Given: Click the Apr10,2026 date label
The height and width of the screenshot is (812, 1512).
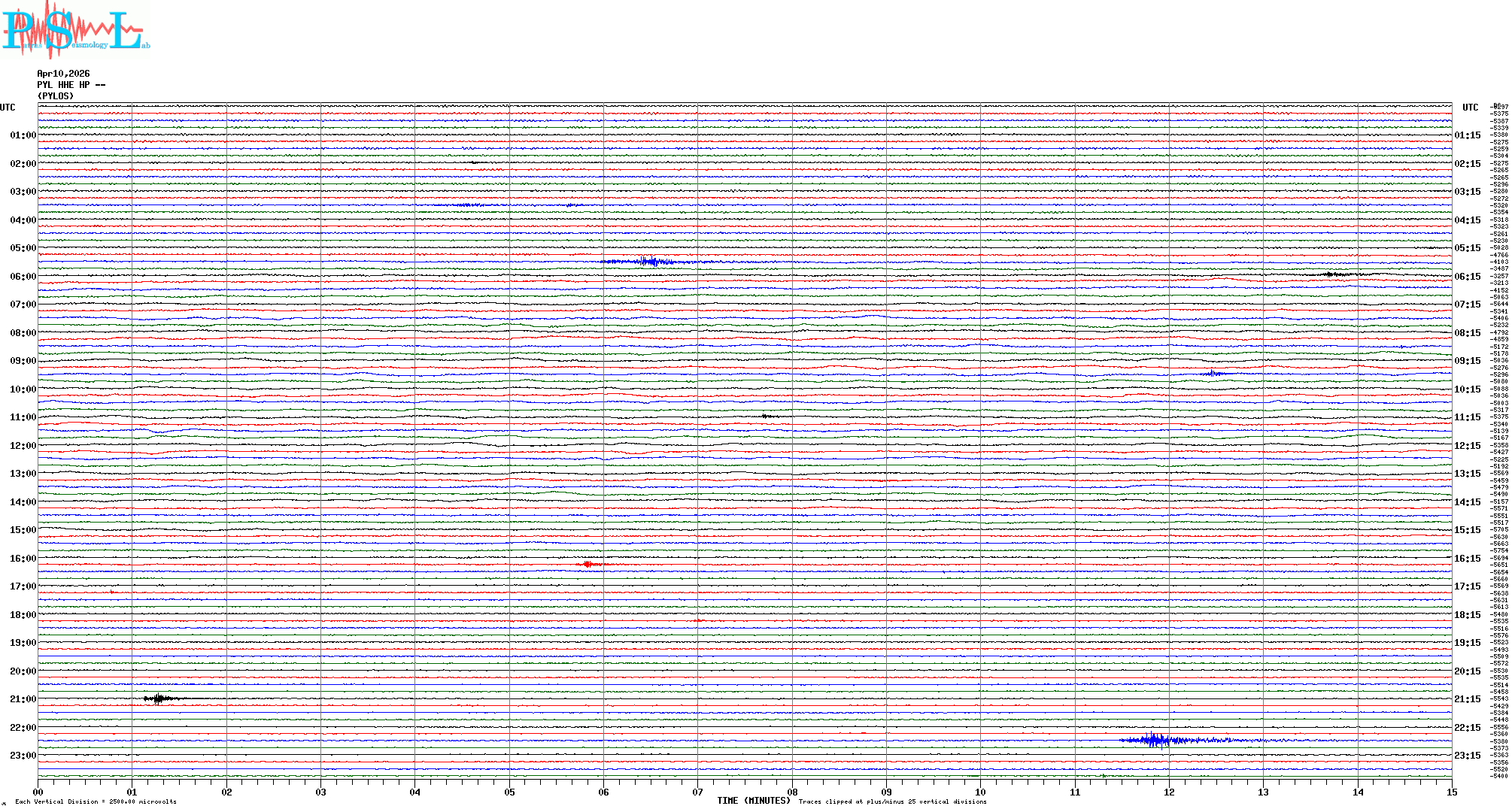Looking at the screenshot, I should [63, 74].
